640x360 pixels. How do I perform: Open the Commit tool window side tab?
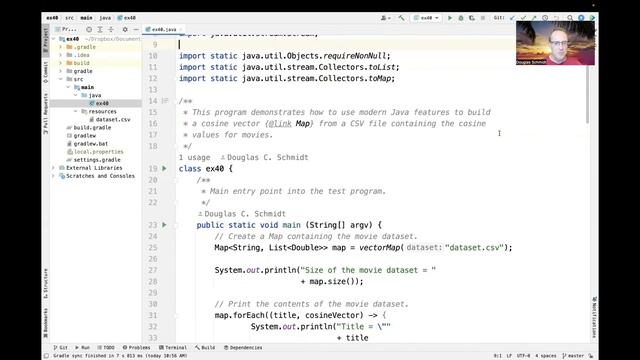(46, 72)
